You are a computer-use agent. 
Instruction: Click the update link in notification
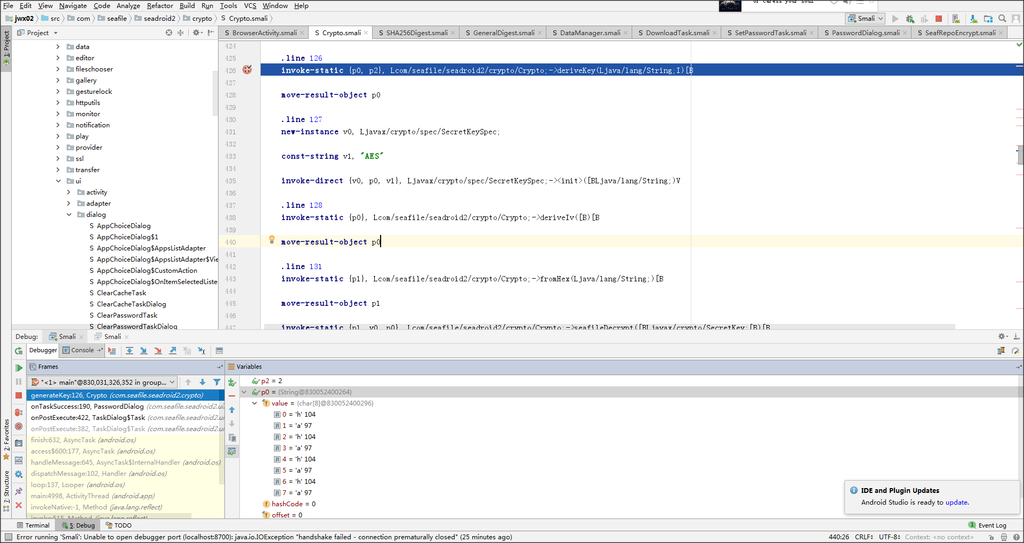click(956, 502)
